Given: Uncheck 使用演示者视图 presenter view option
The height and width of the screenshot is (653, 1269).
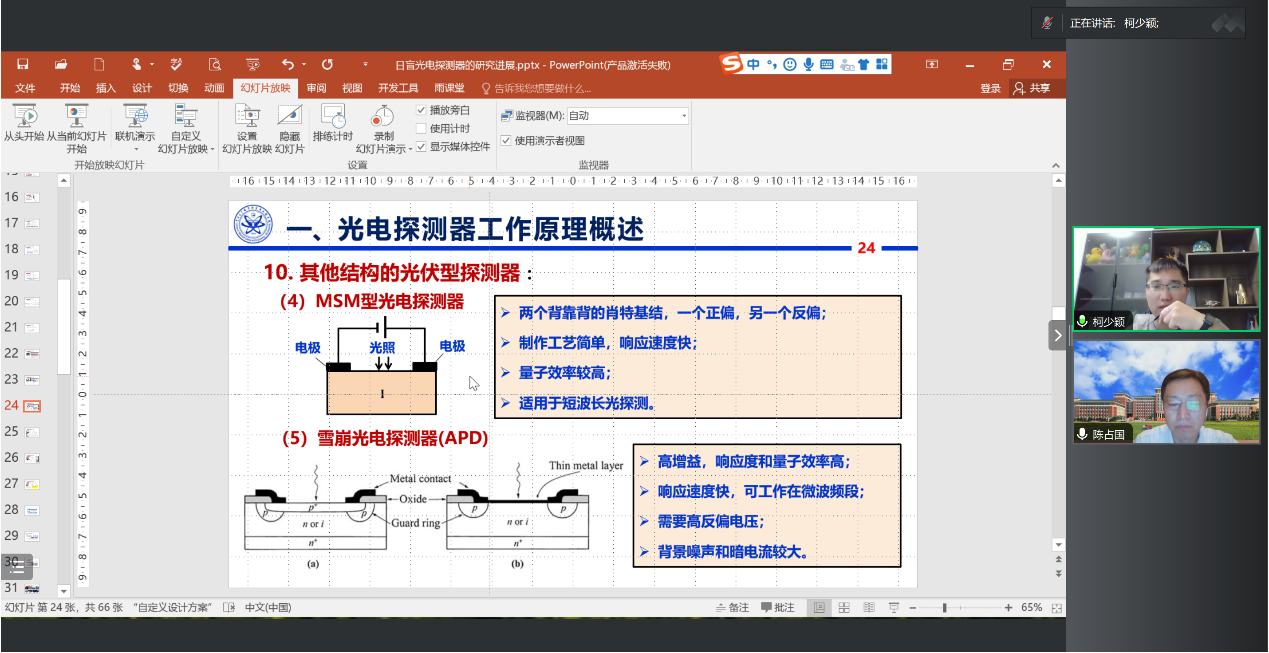Looking at the screenshot, I should click(x=506, y=141).
